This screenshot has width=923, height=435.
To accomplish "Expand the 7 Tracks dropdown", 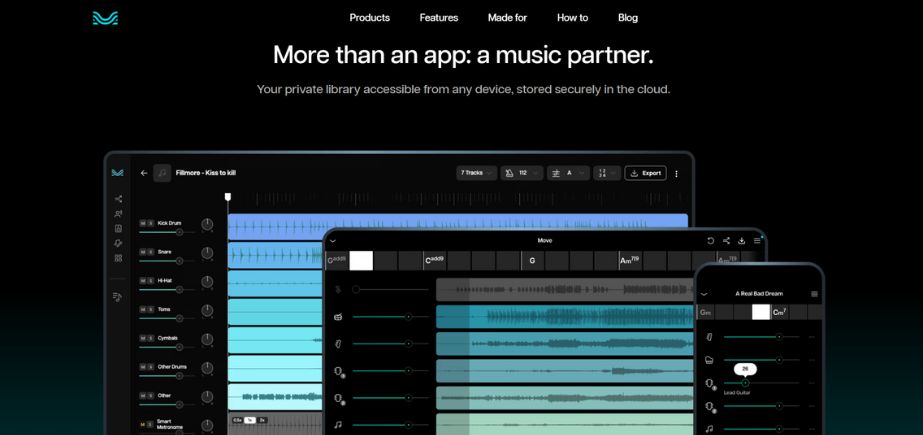I will [476, 173].
